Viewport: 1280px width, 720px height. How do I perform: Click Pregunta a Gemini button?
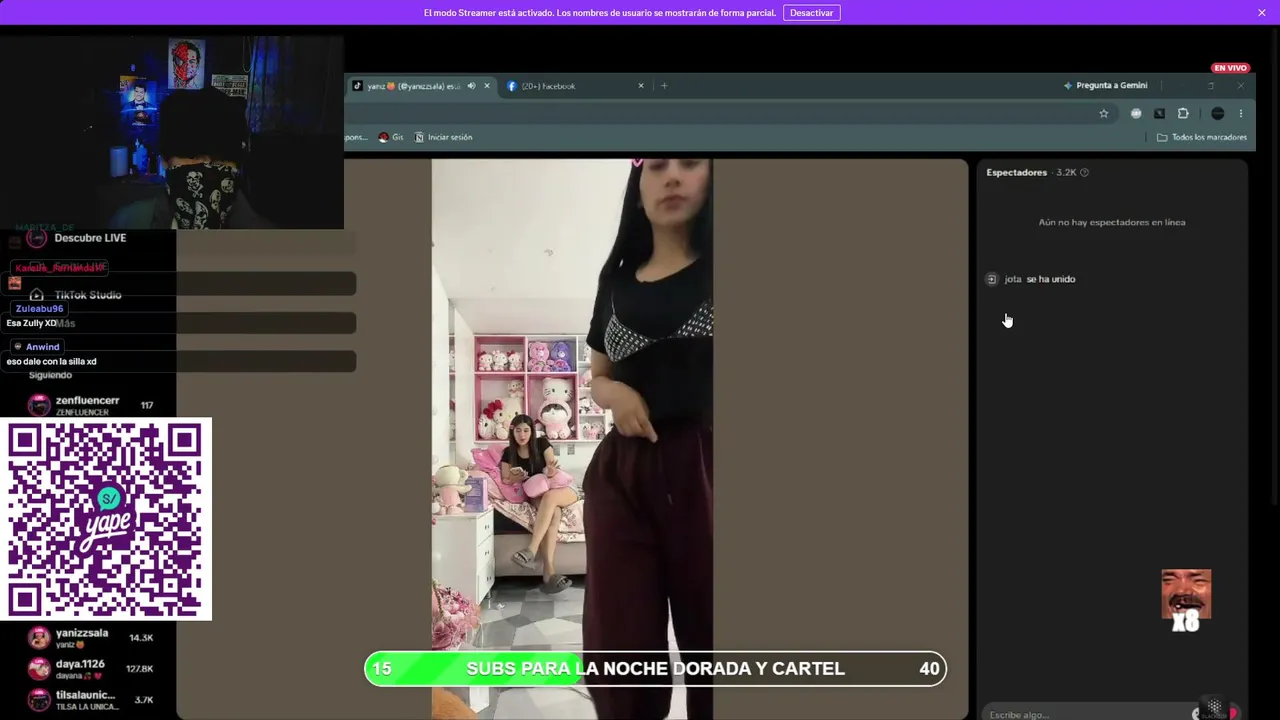click(x=1105, y=86)
